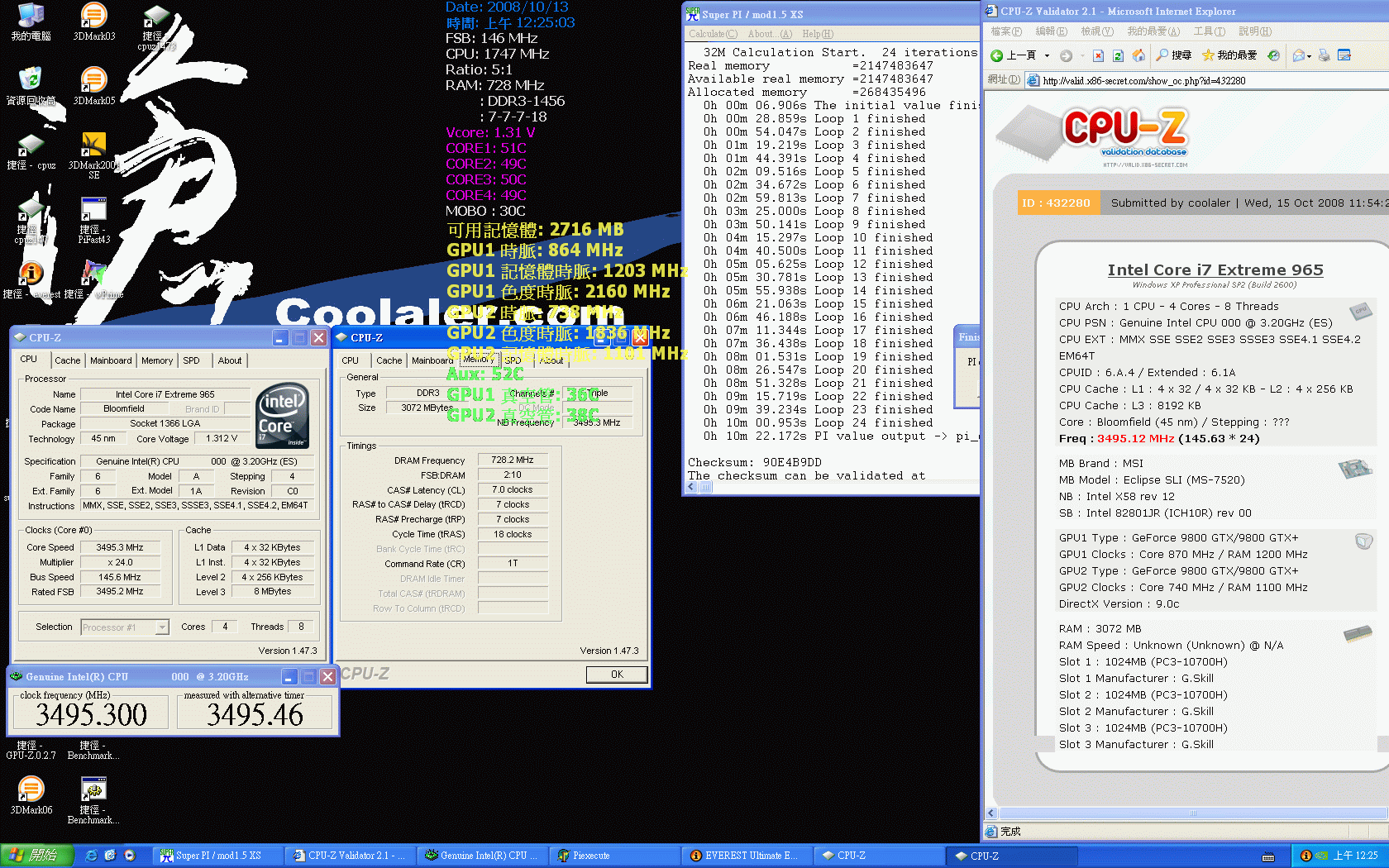
Task: Open the Help(H) menu in Super PI
Action: tap(818, 34)
